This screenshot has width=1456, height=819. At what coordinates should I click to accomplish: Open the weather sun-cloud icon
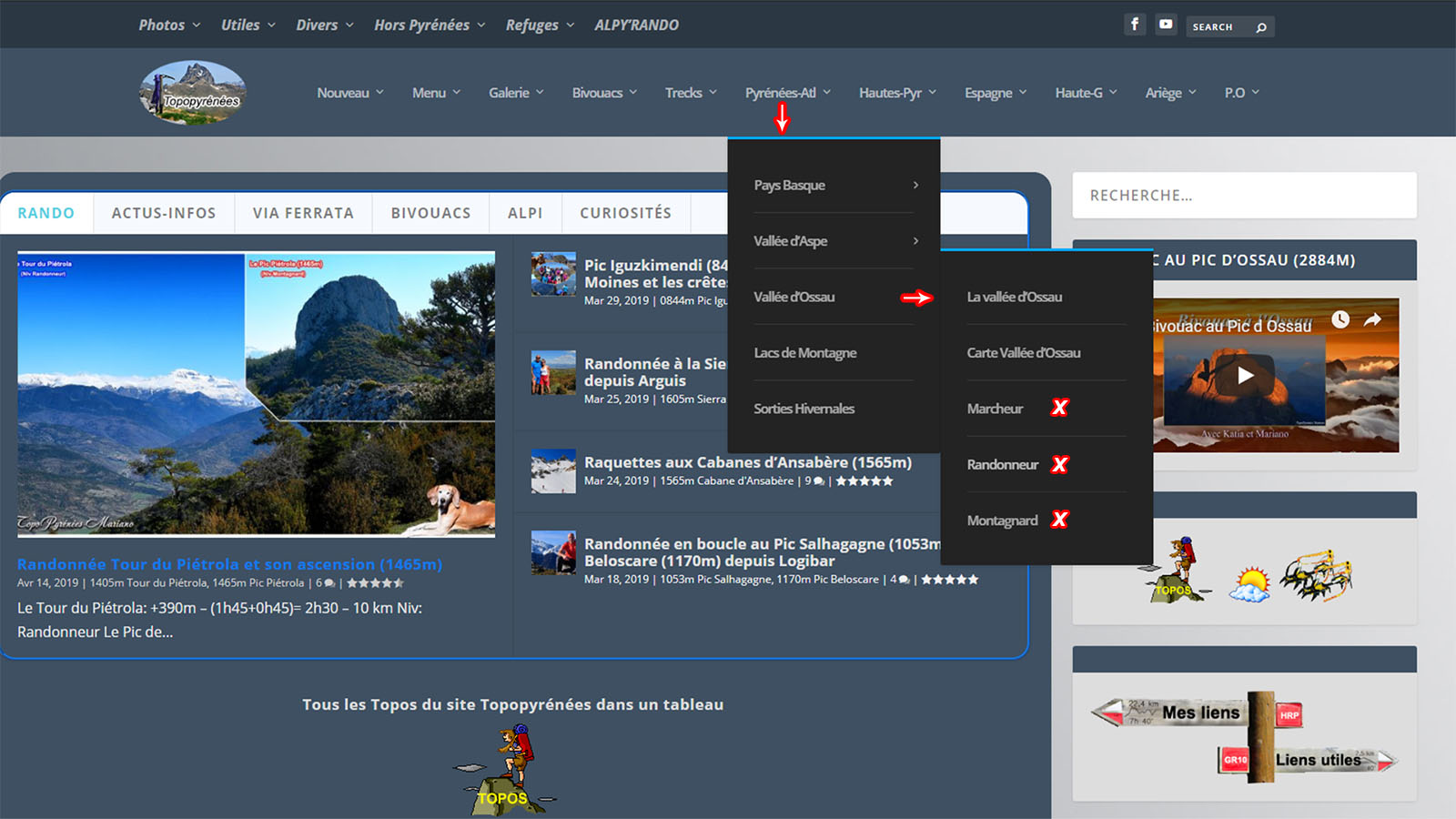click(x=1249, y=583)
